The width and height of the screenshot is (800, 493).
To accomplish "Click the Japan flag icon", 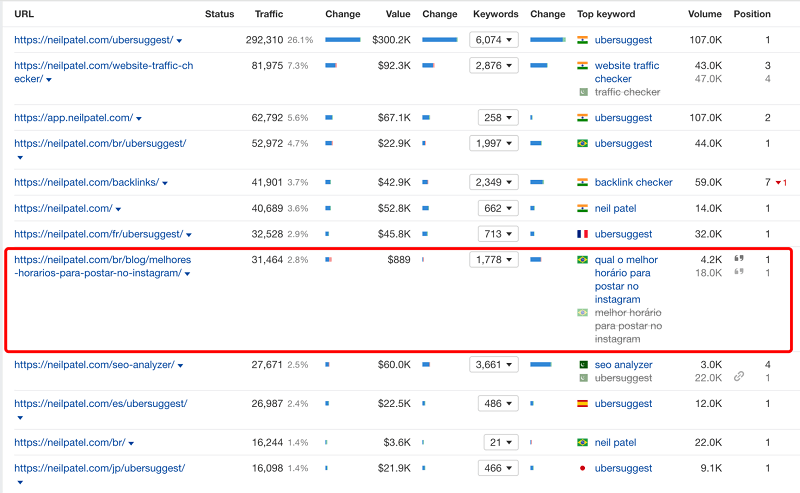I will [582, 468].
